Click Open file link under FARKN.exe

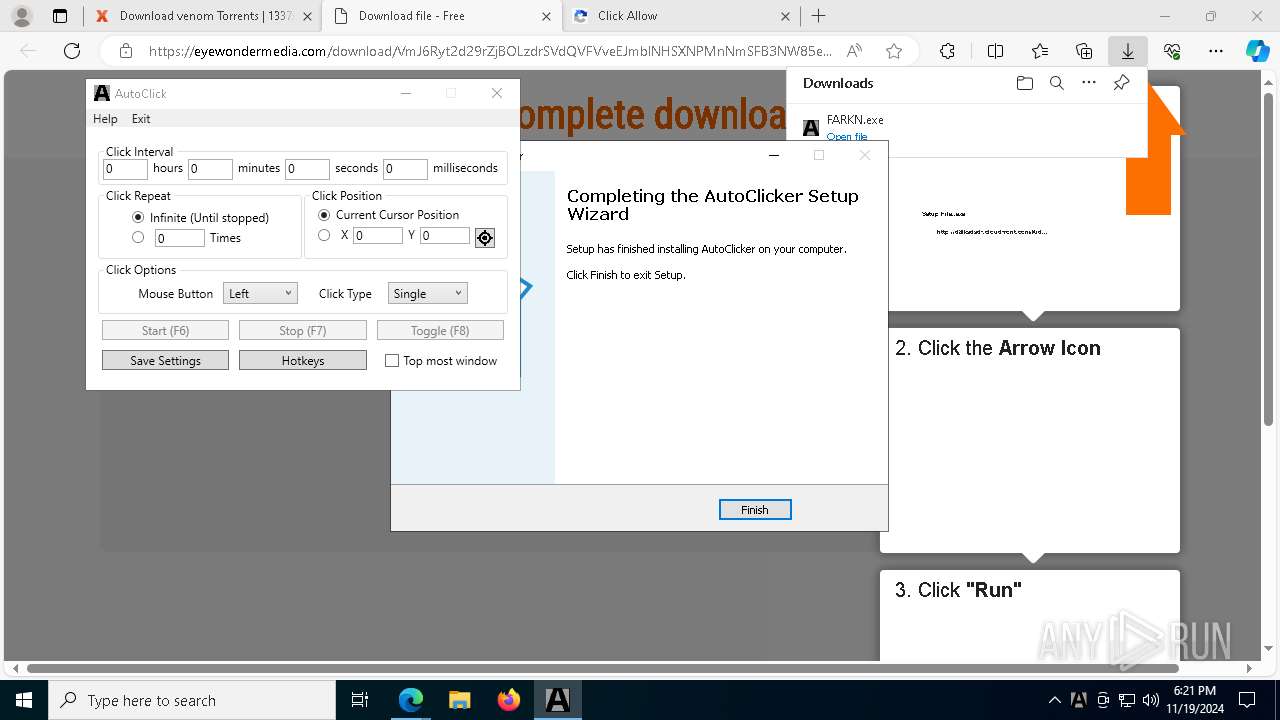point(847,137)
